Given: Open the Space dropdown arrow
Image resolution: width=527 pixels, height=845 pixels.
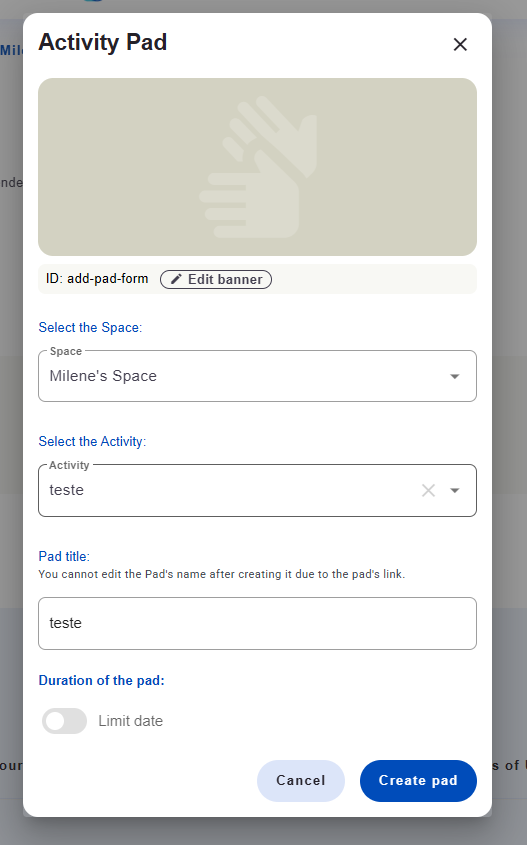Looking at the screenshot, I should 455,376.
